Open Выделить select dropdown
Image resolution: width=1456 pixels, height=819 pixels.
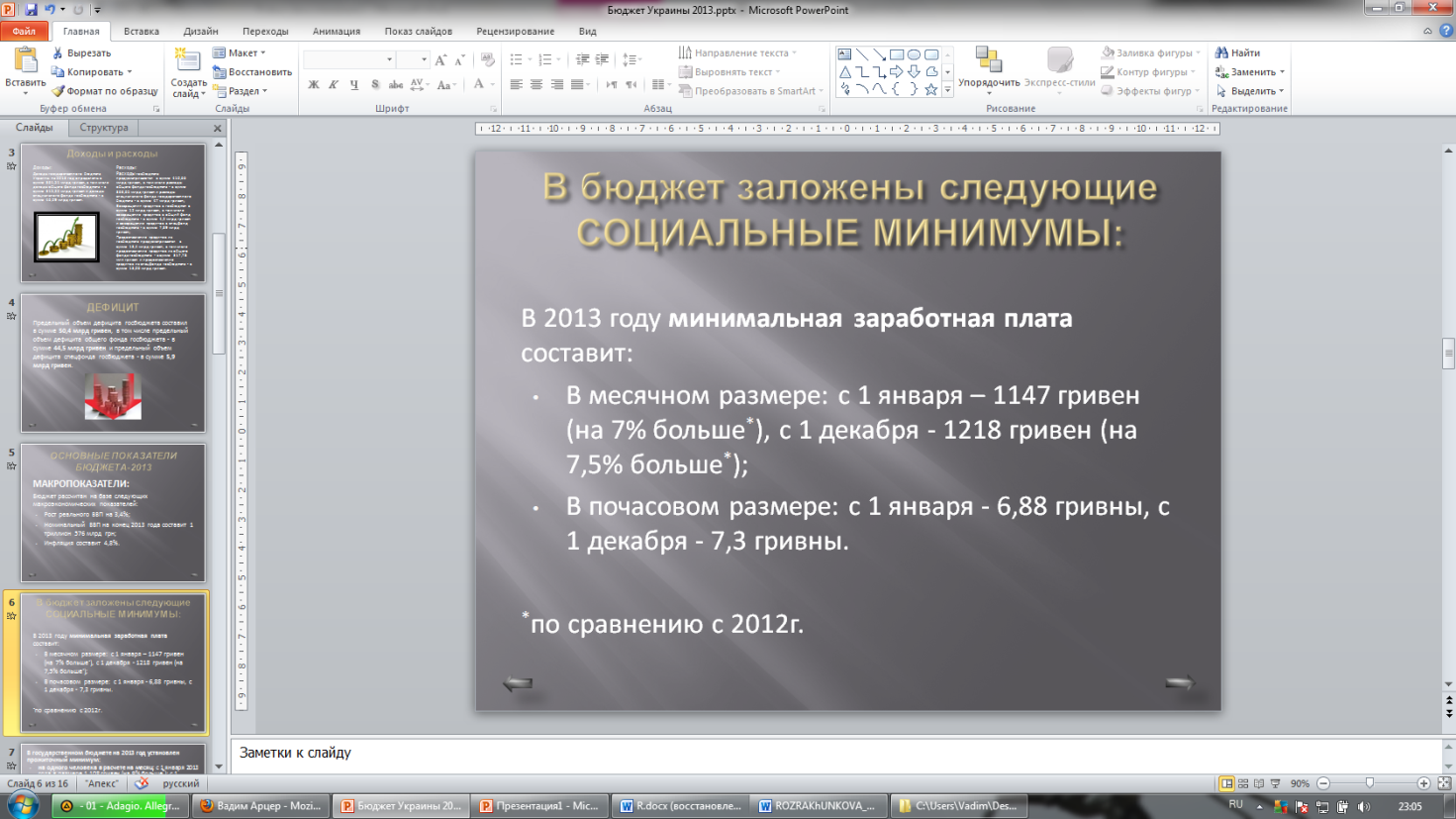tap(1249, 91)
